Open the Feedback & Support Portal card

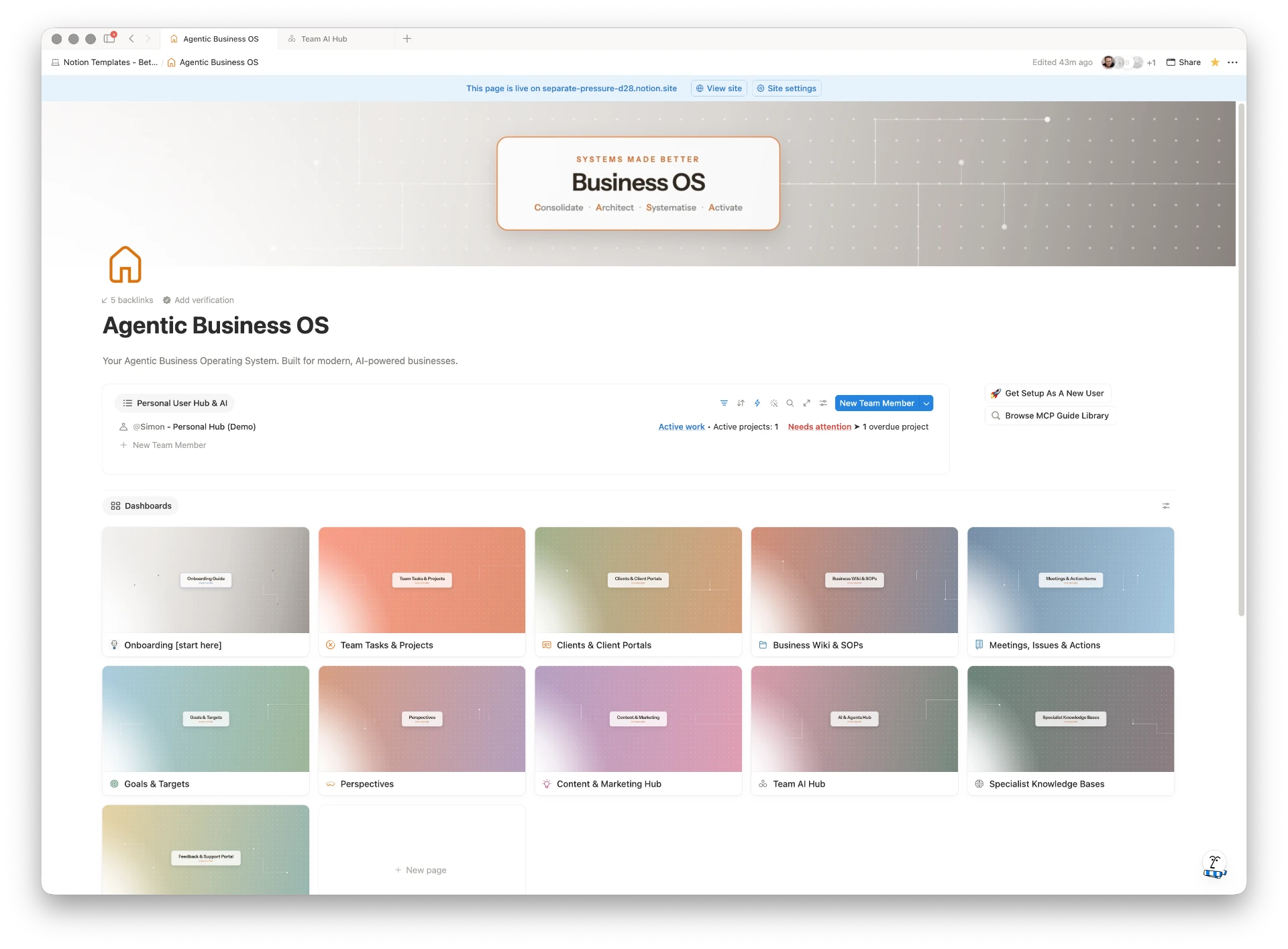(x=206, y=850)
